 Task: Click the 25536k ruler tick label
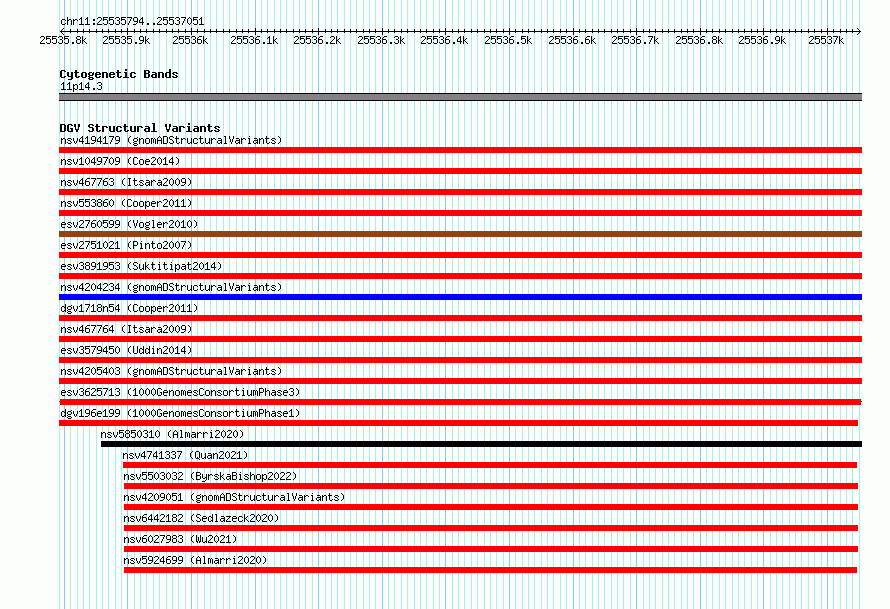(190, 40)
